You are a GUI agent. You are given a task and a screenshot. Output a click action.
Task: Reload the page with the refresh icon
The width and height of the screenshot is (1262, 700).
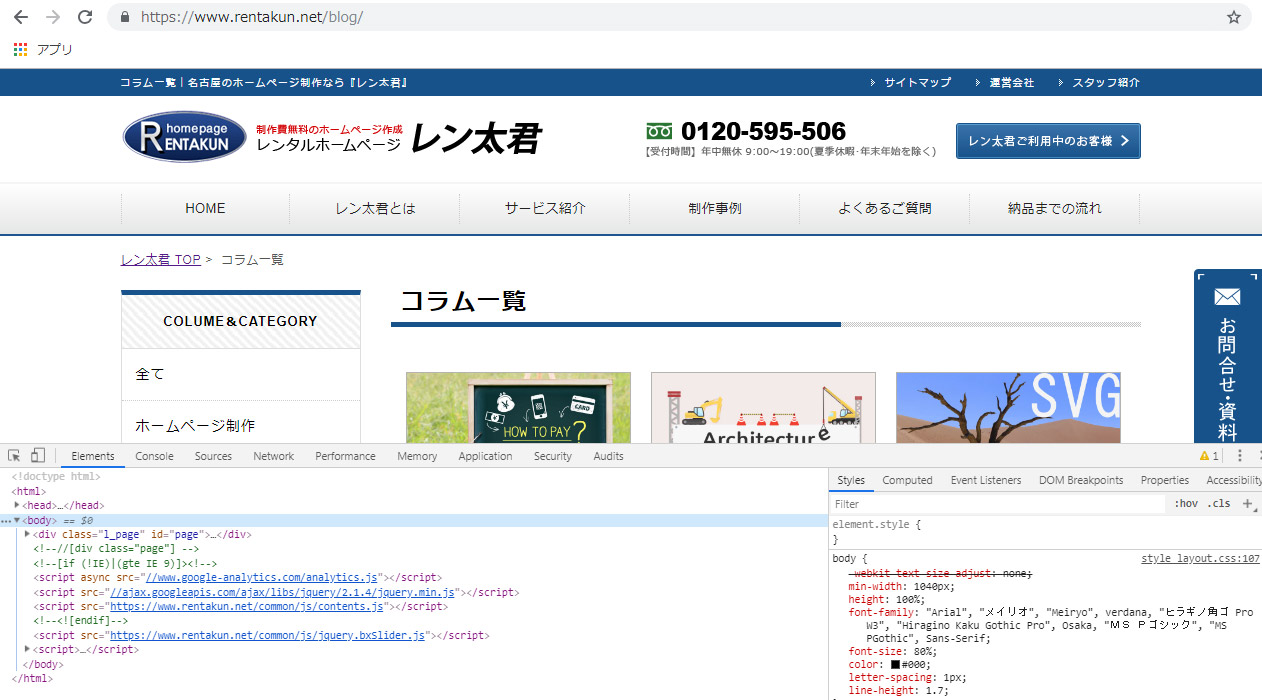point(85,17)
